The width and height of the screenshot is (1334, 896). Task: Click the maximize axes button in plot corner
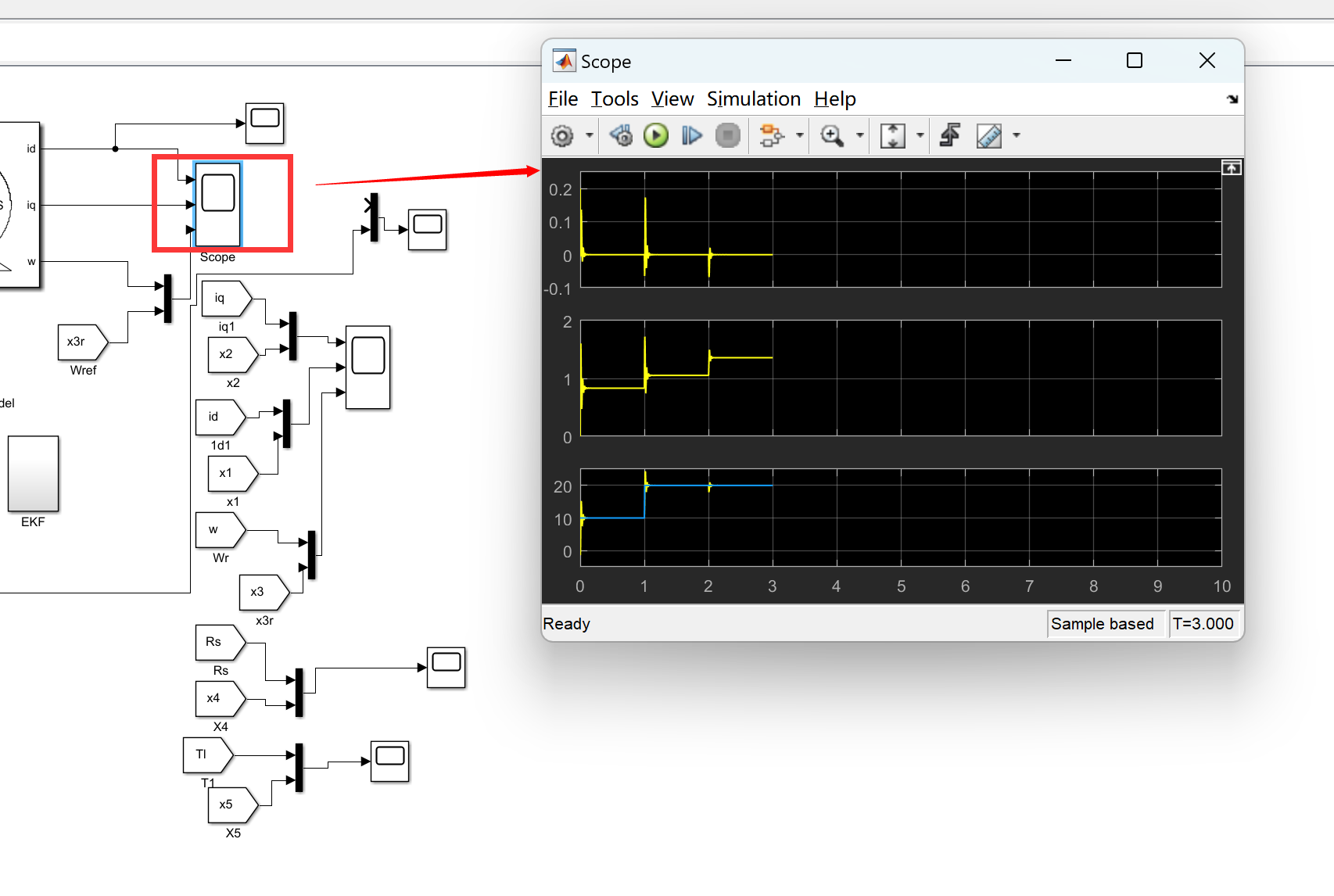tap(1232, 168)
